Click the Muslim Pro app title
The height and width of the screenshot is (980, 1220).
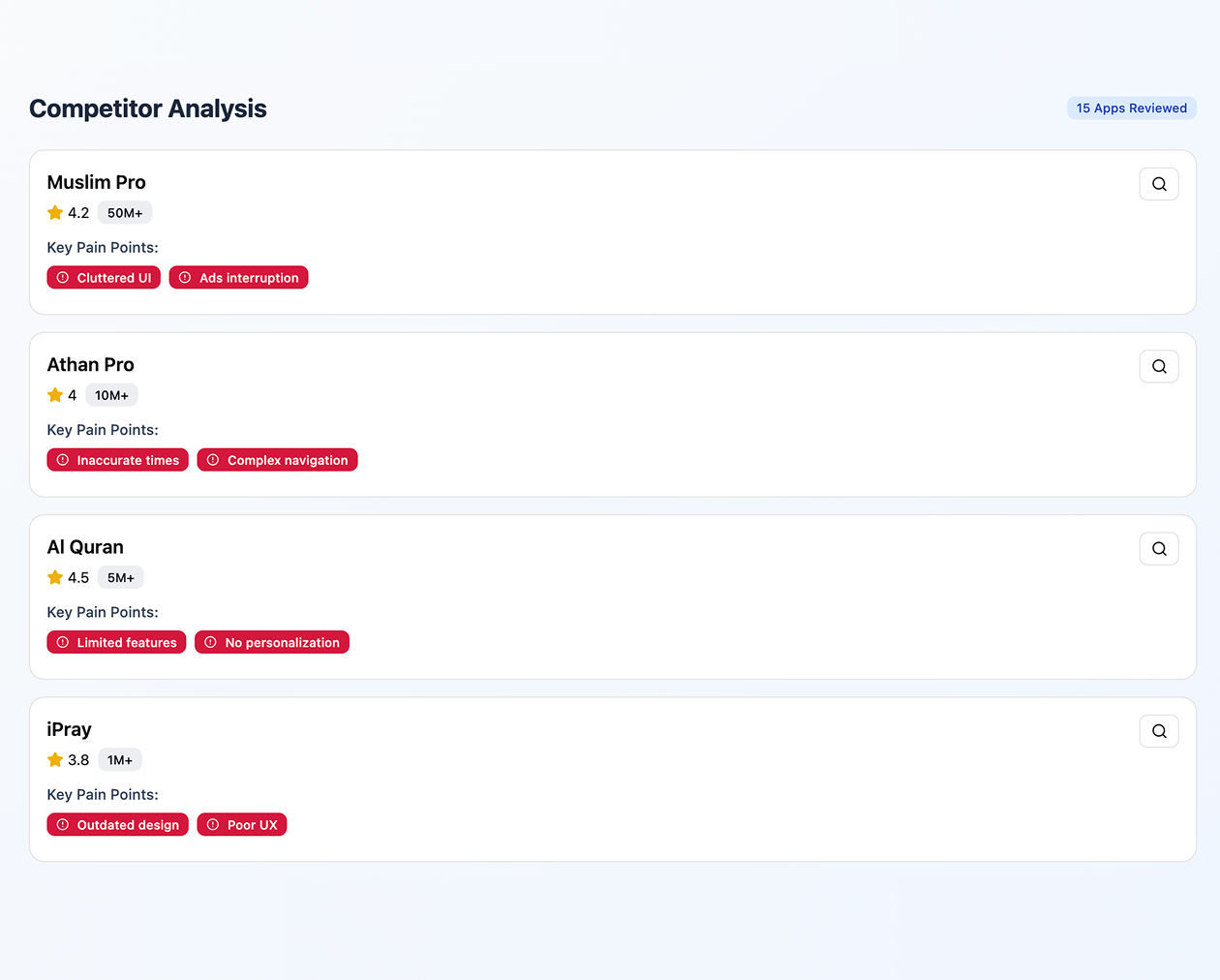point(97,182)
